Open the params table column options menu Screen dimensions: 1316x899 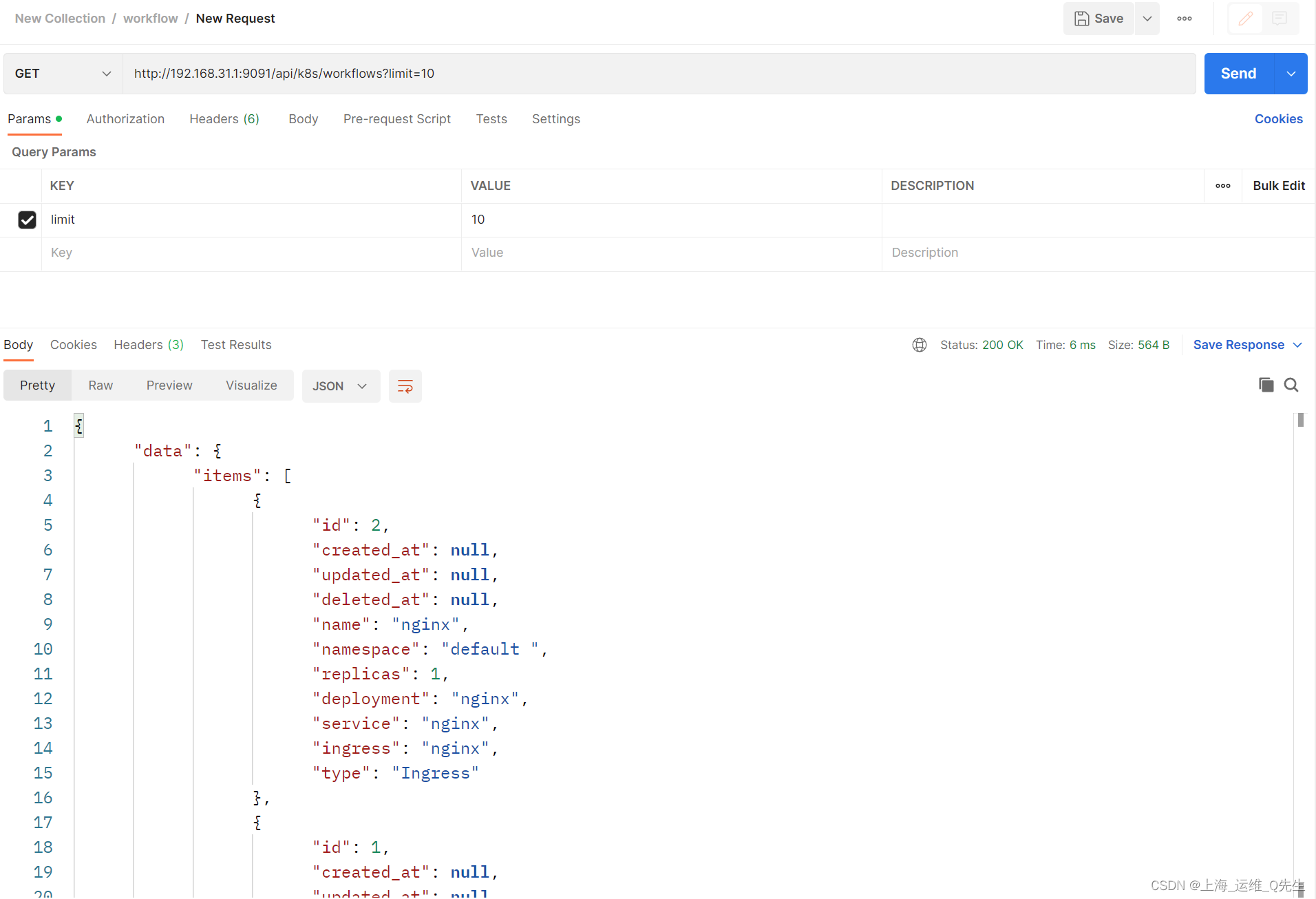1222,186
